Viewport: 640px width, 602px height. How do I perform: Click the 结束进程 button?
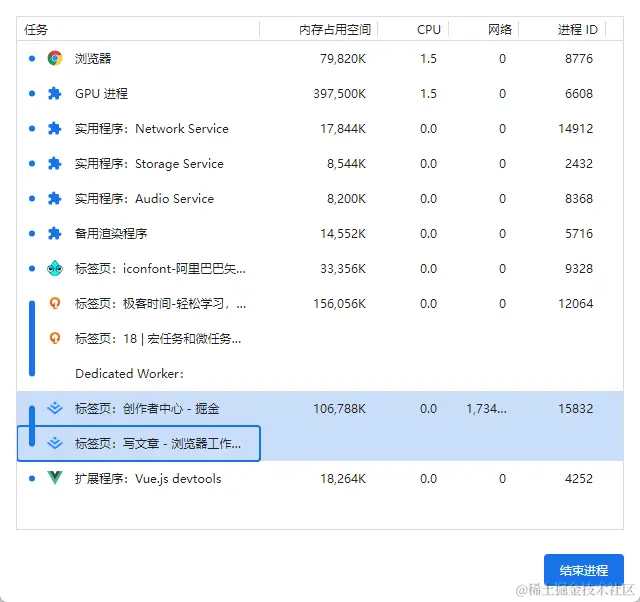tap(584, 570)
